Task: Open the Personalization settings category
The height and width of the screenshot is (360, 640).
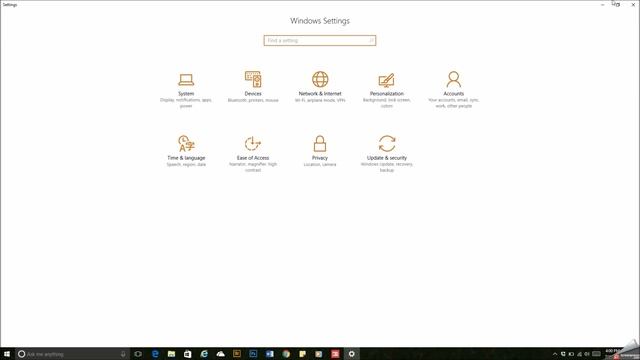Action: [x=387, y=90]
